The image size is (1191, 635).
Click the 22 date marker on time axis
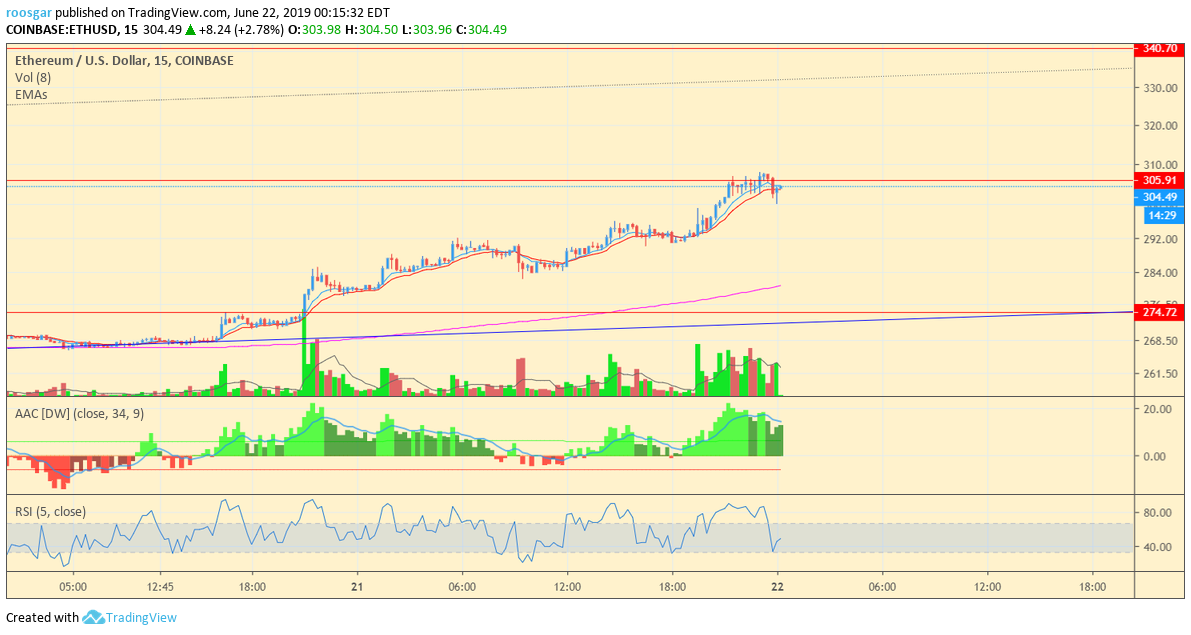pos(777,586)
